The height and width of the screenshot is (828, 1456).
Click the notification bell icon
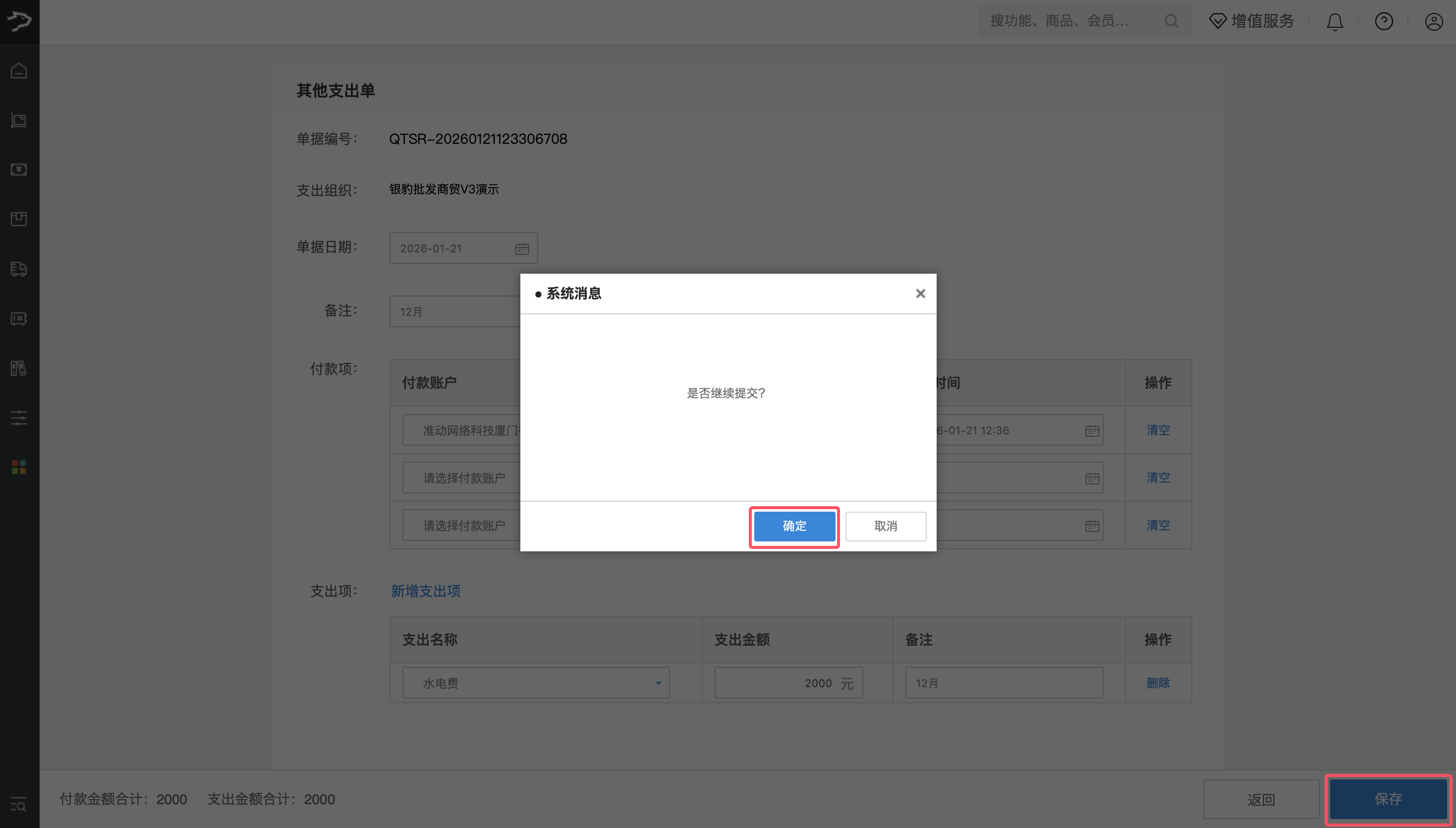point(1335,22)
